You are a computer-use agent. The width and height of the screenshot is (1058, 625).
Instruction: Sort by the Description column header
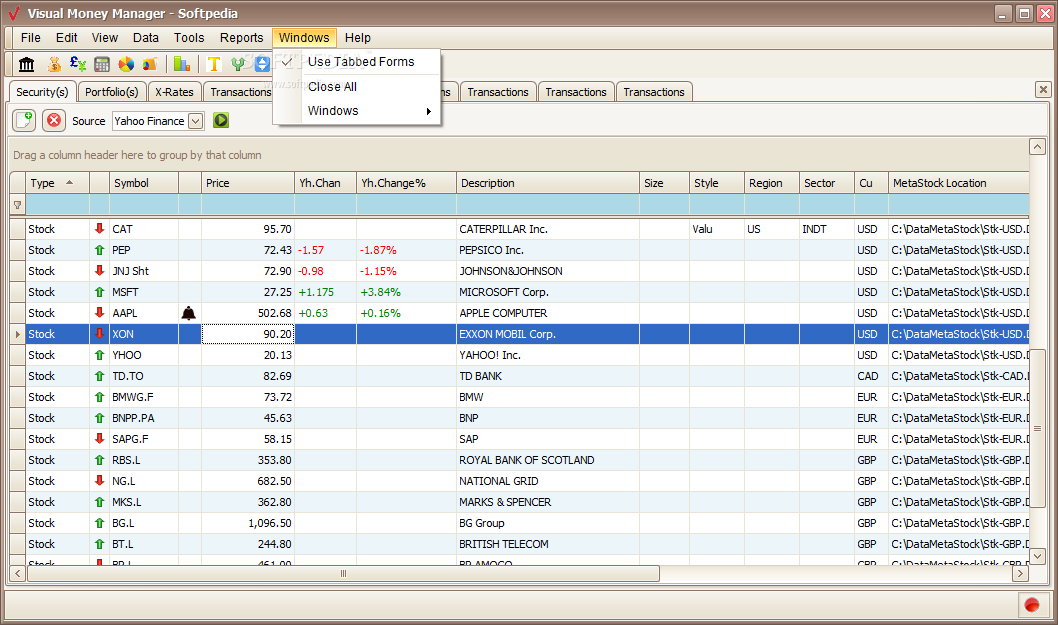548,183
